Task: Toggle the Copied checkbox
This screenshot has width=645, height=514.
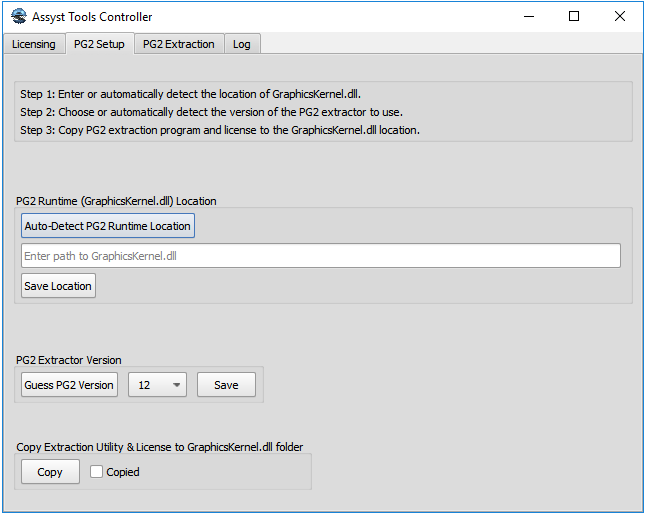Action: tap(96, 472)
